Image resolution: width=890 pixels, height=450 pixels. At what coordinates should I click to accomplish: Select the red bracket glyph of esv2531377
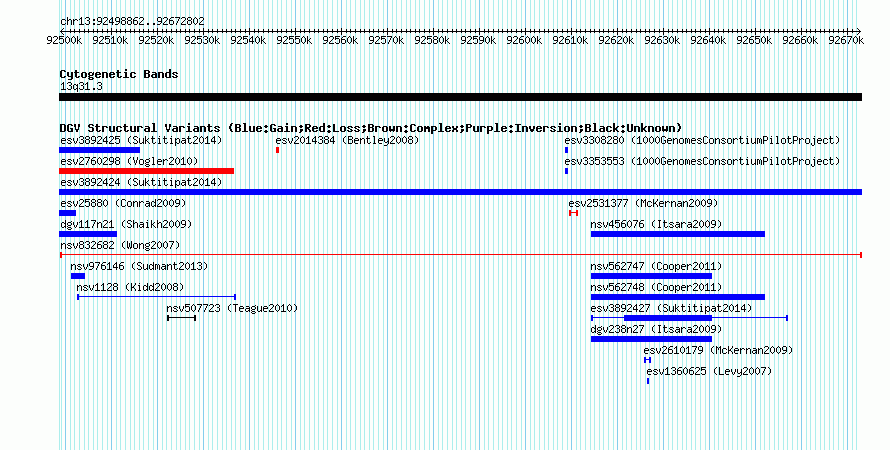pos(573,213)
